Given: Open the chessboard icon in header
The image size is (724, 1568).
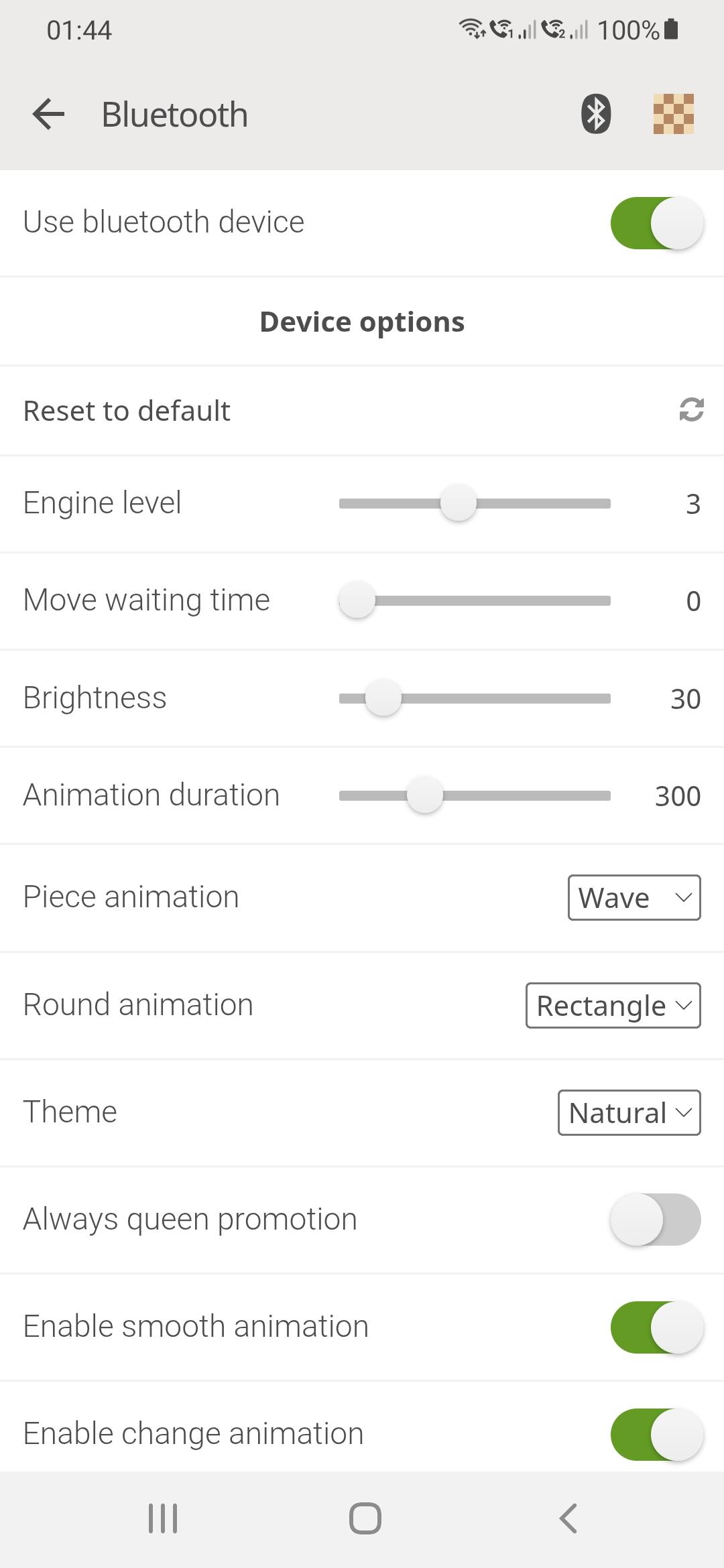Looking at the screenshot, I should coord(673,114).
